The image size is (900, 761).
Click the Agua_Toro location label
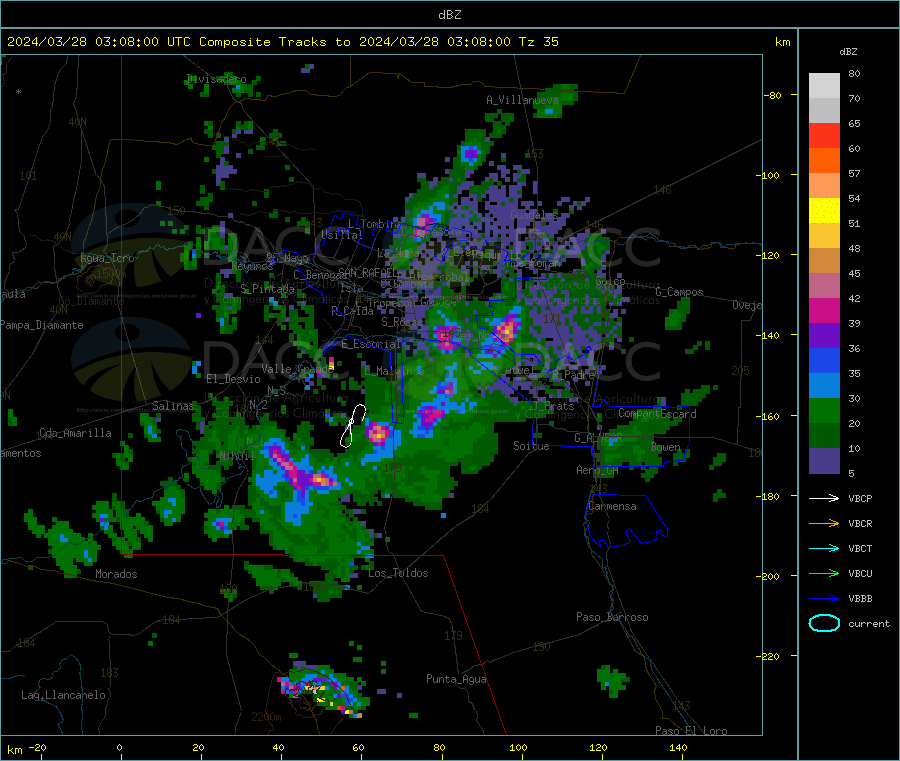[x=107, y=258]
